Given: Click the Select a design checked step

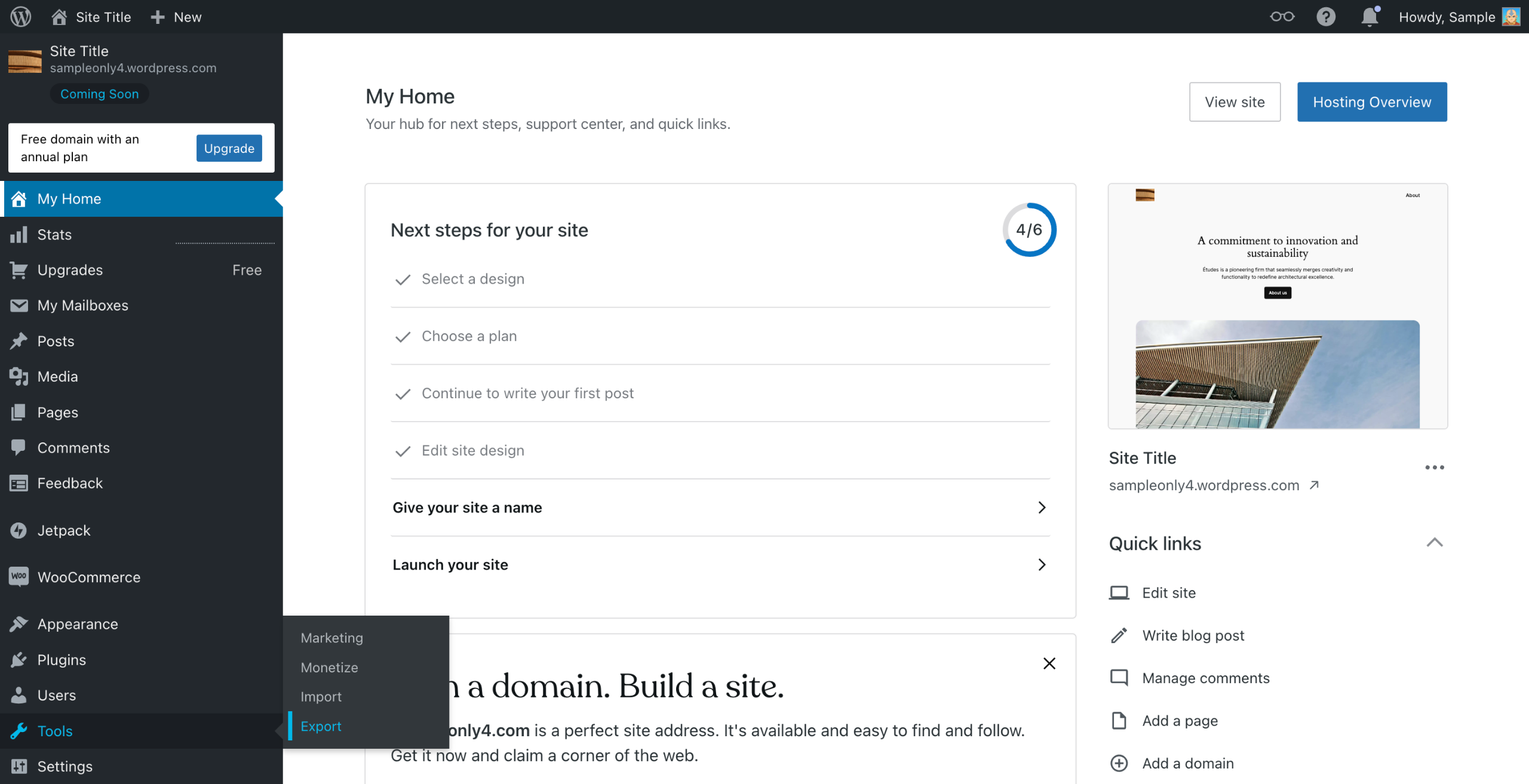Looking at the screenshot, I should pyautogui.click(x=472, y=279).
